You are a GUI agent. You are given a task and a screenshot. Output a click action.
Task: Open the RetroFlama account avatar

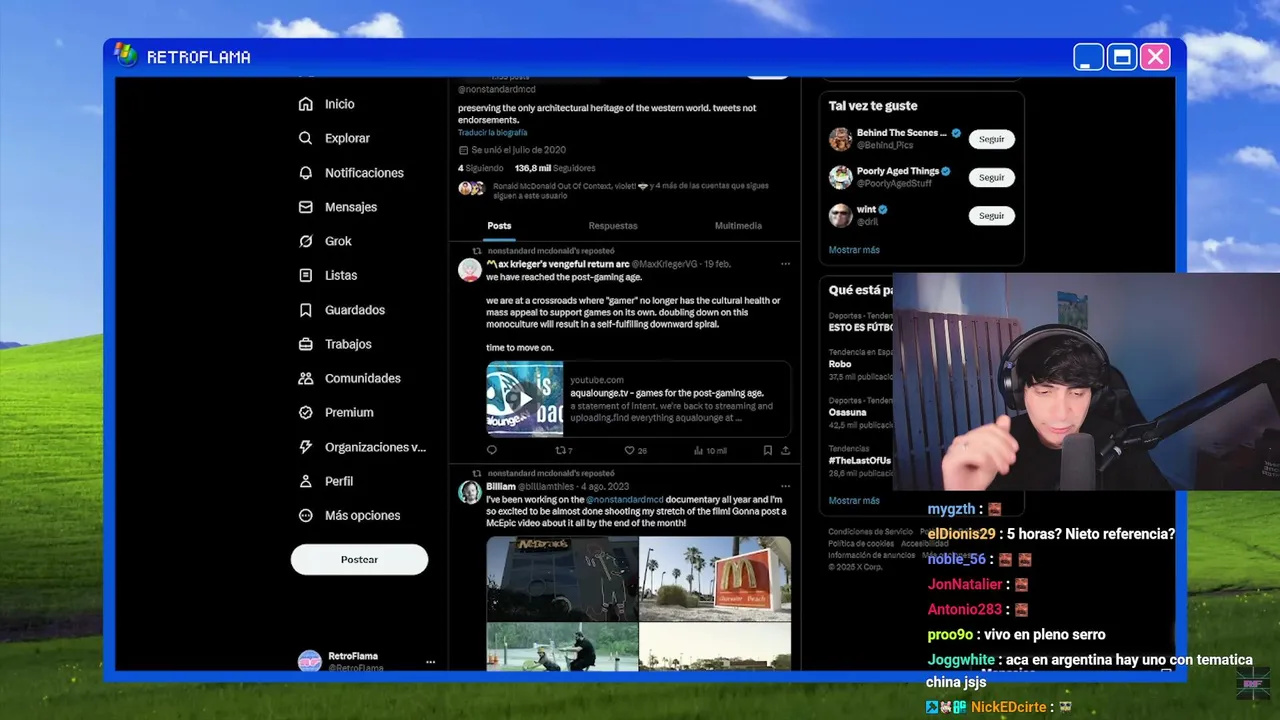pos(310,661)
